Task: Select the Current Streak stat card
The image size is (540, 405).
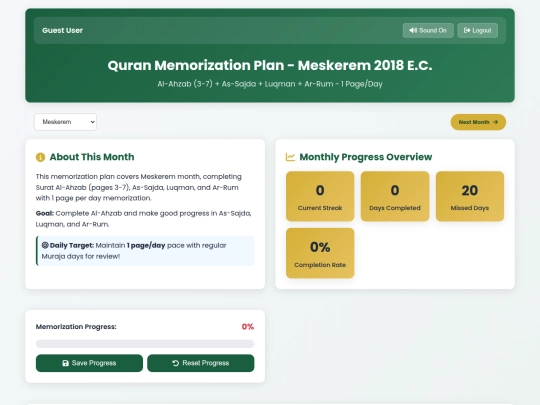Action: click(x=320, y=196)
